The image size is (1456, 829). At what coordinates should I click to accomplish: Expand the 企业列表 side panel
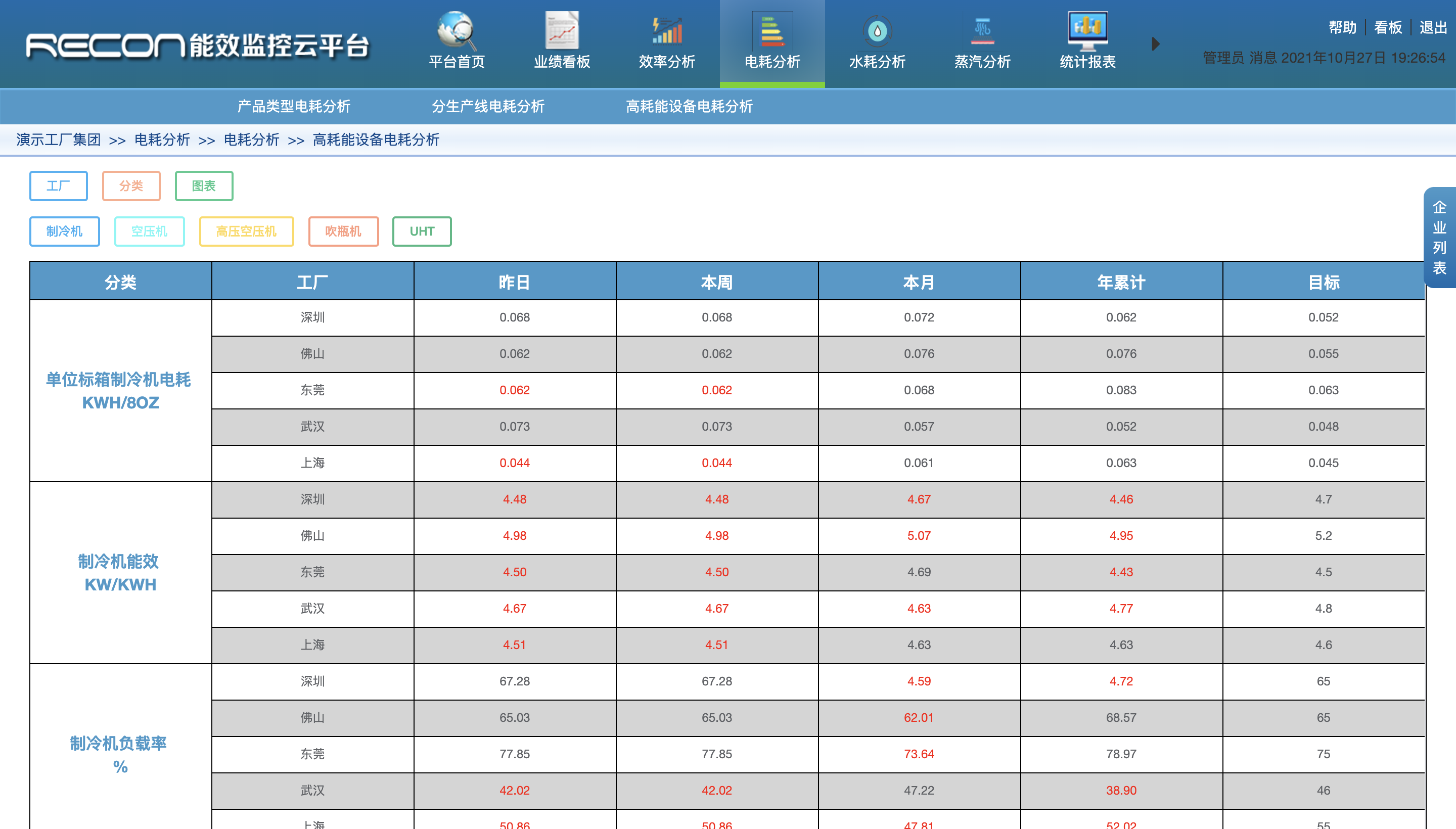[1439, 238]
